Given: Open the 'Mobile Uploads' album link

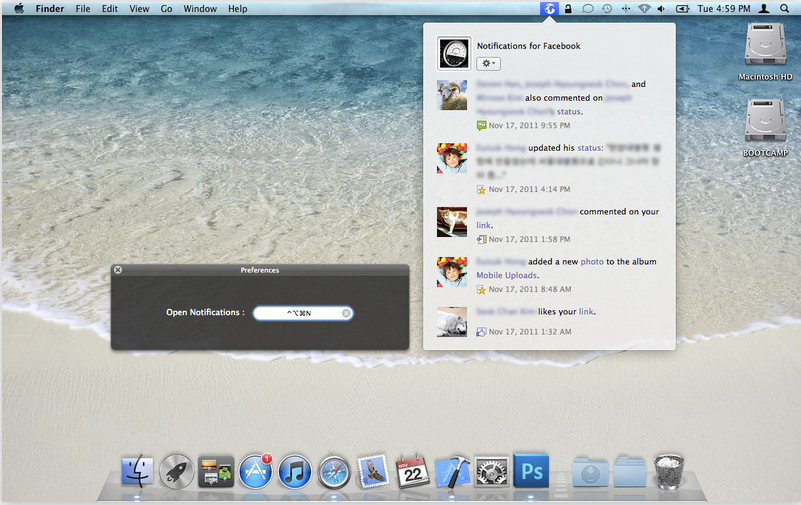Looking at the screenshot, I should 507,275.
